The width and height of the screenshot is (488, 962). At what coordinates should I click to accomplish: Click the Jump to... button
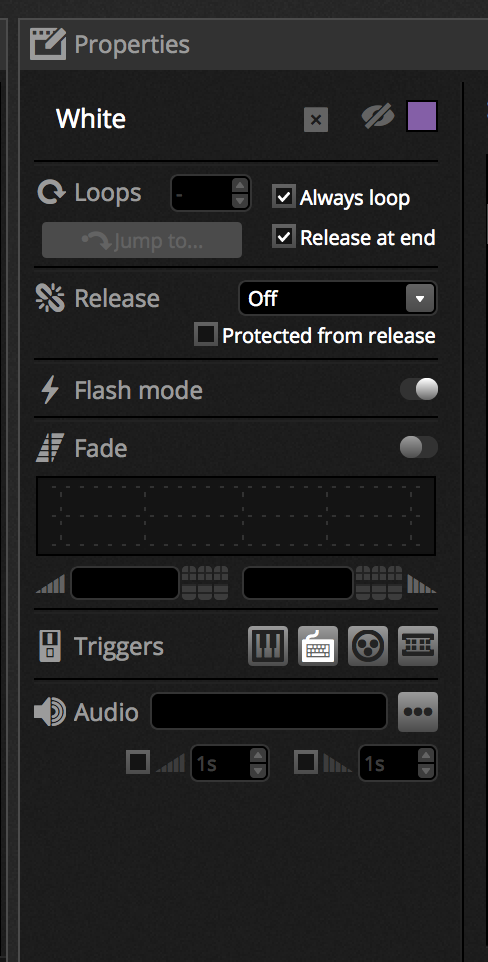142,240
